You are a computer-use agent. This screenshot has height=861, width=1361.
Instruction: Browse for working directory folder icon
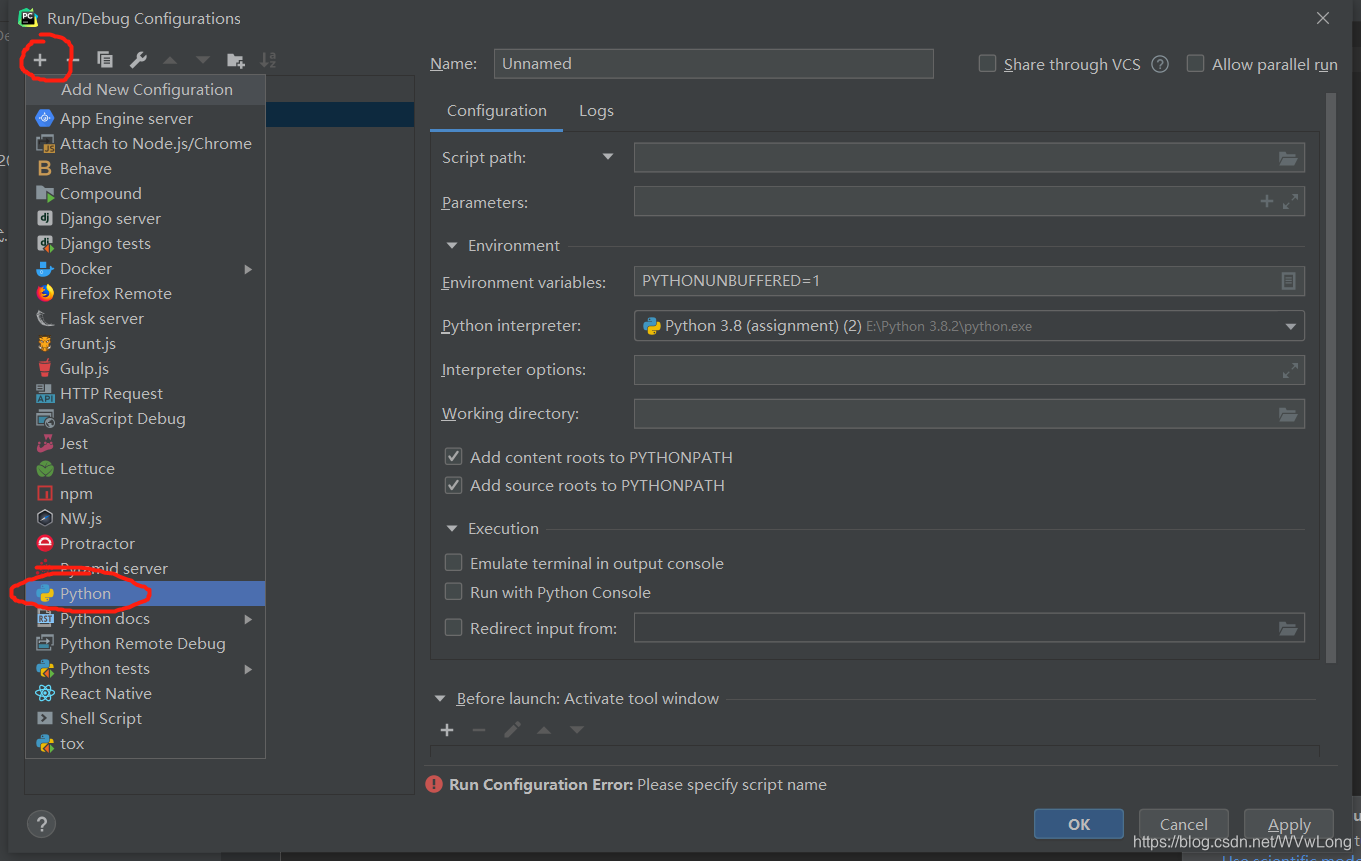pos(1288,414)
